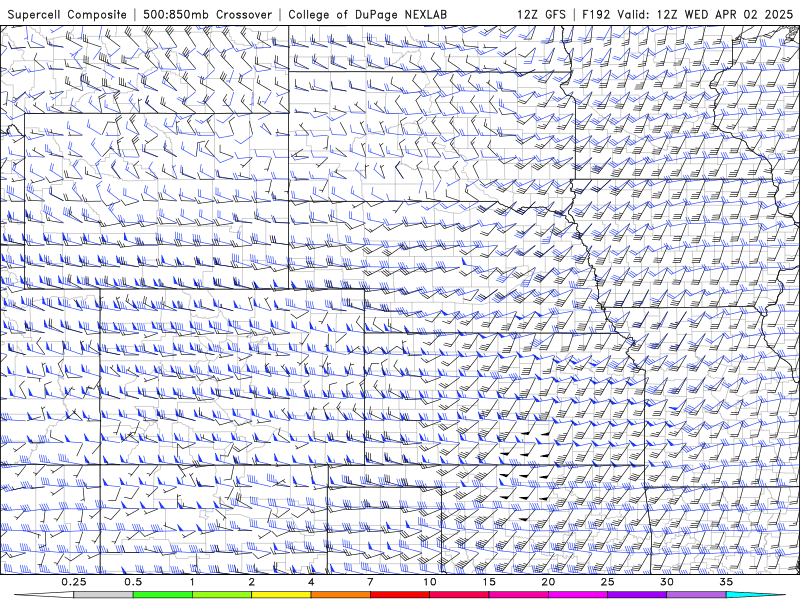Image resolution: width=800 pixels, height=600 pixels.
Task: Click the red color bar segment
Action: (x=400, y=595)
